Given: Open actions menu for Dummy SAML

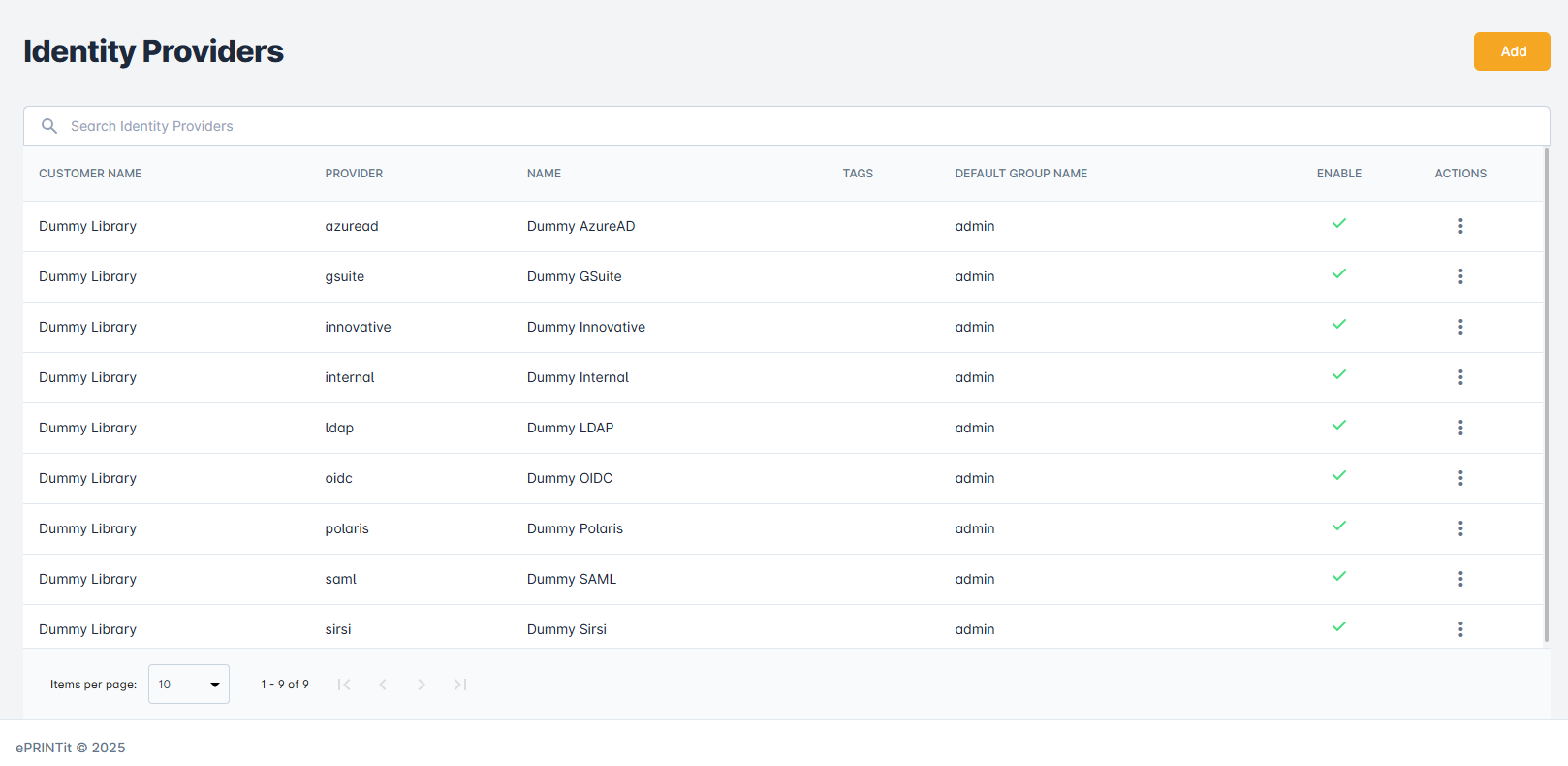Looking at the screenshot, I should pyautogui.click(x=1459, y=579).
